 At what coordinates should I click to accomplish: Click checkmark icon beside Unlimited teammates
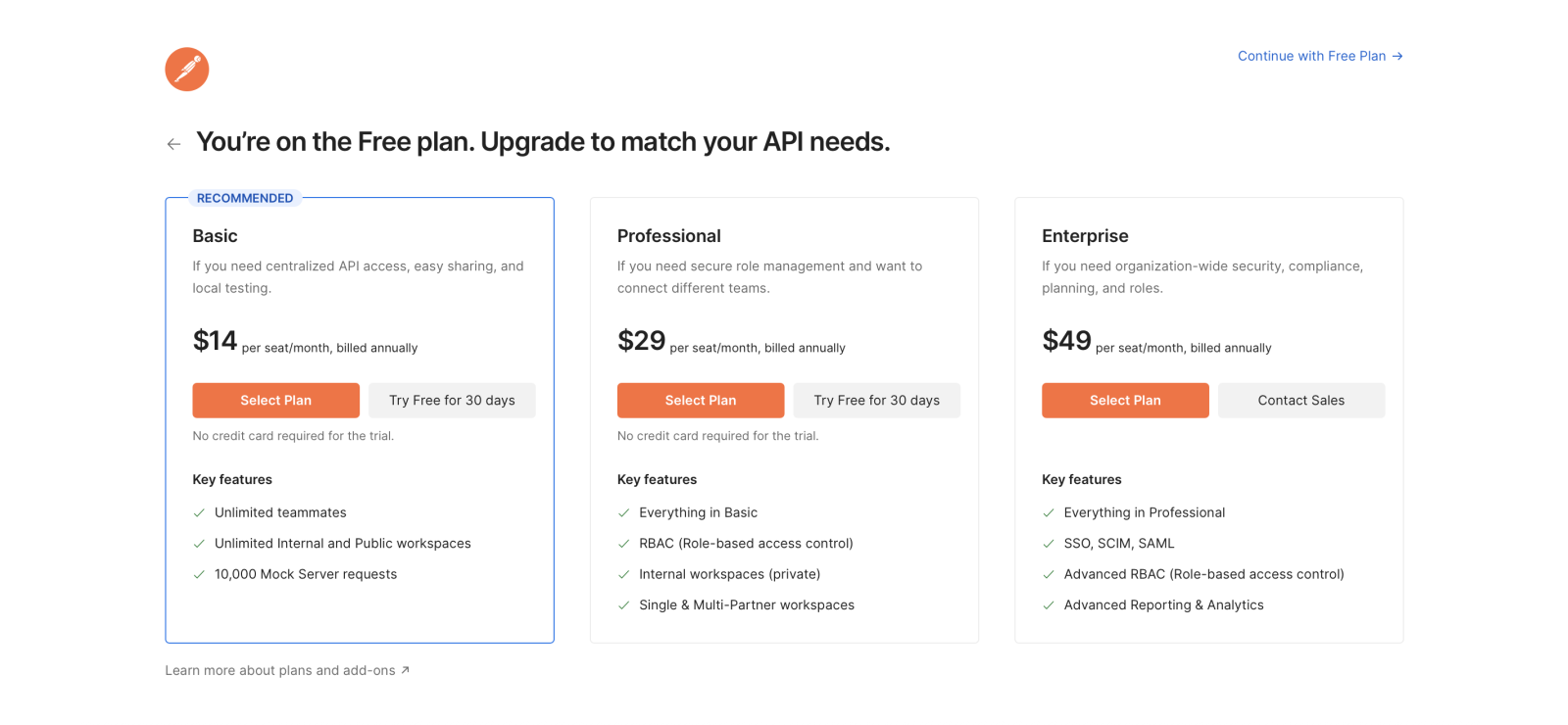pos(199,512)
